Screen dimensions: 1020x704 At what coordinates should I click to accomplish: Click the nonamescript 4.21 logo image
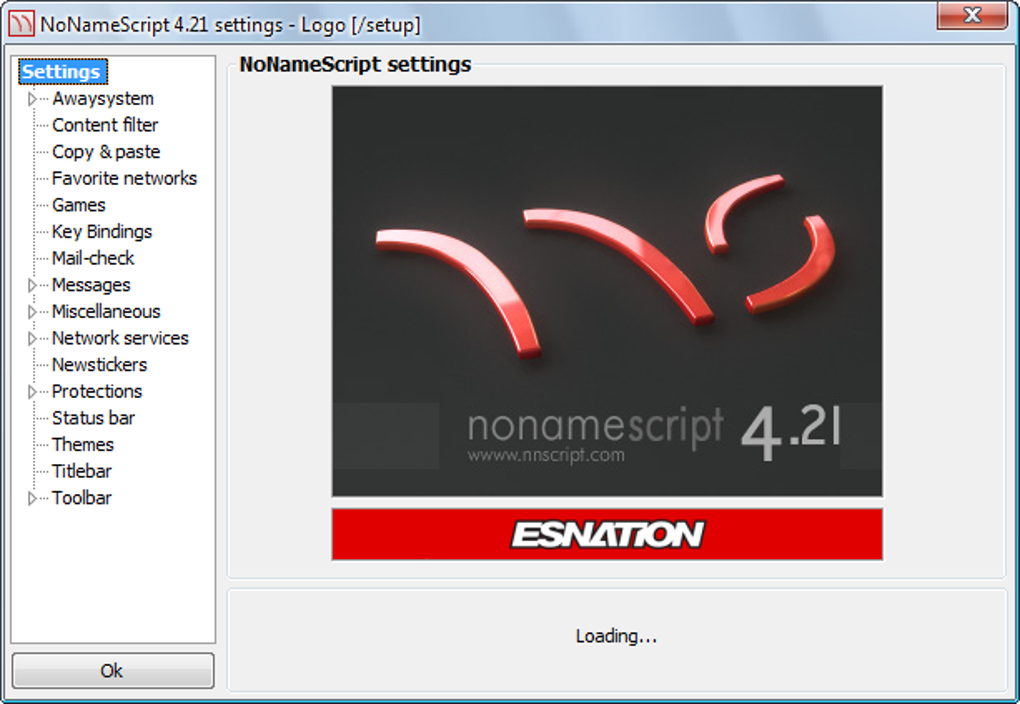point(607,291)
